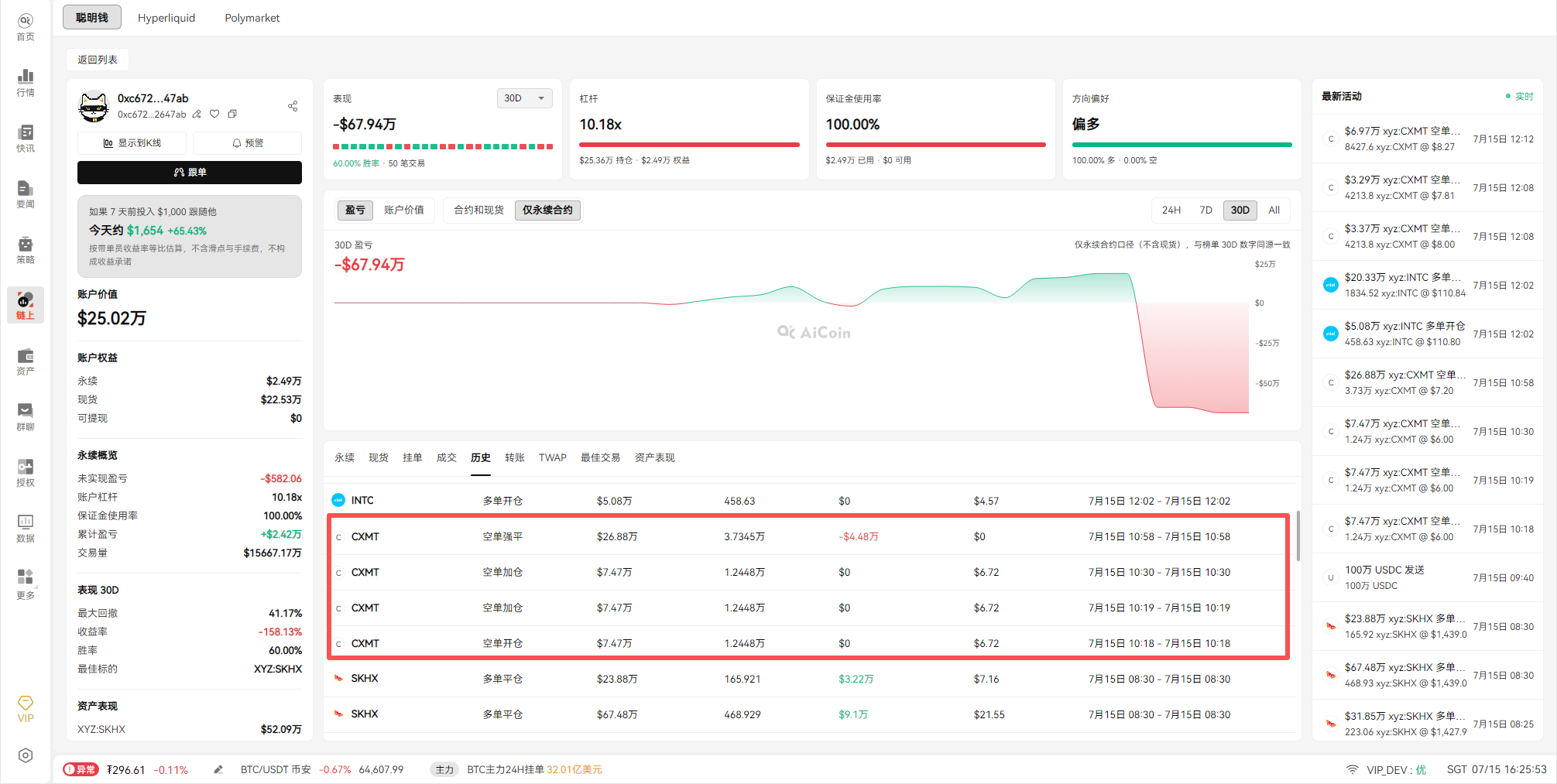Click the 显示到K线 button

click(132, 143)
